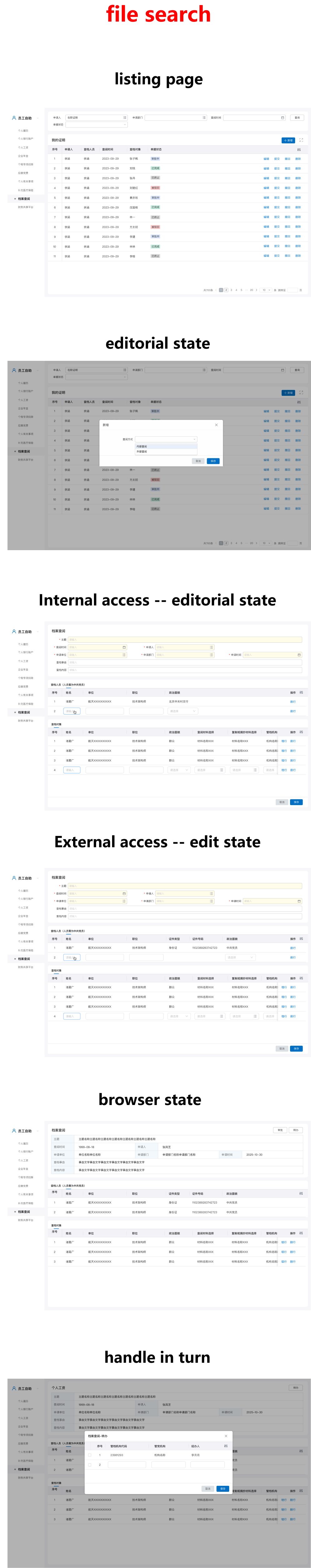Open 申请状态 dropdown on listing page
This screenshot has width=311, height=1568.
pos(96,125)
